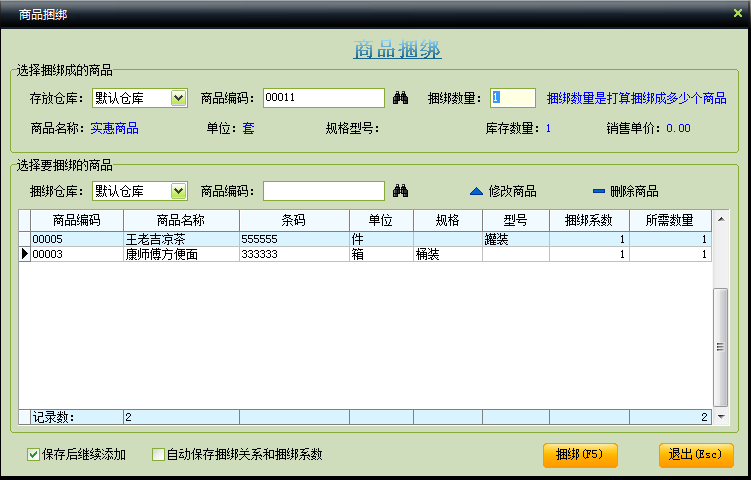Click the binoculars search icon beside 00011
The image size is (751, 480).
tap(400, 98)
